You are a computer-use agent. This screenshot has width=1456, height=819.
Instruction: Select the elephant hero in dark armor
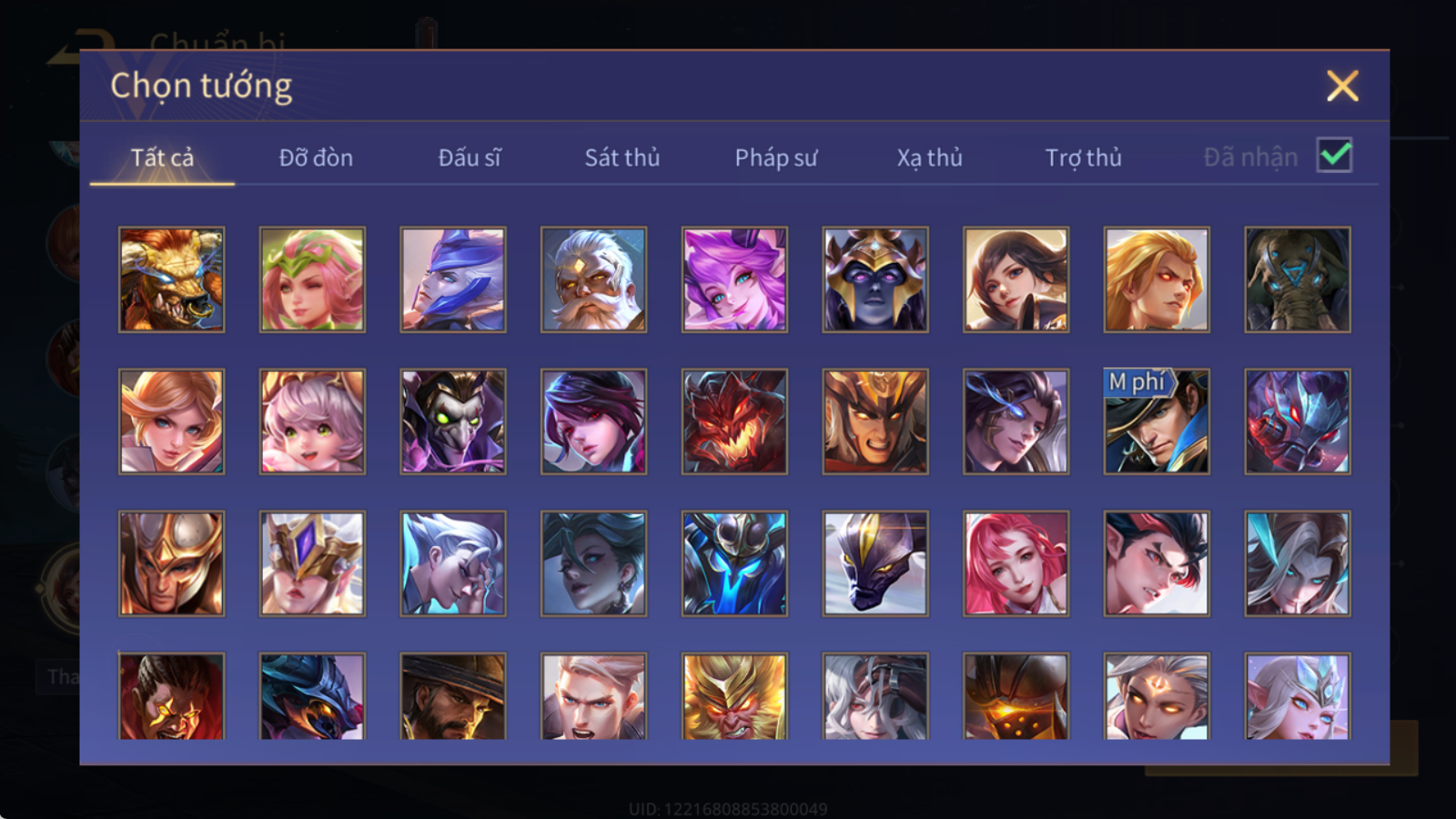point(1298,279)
